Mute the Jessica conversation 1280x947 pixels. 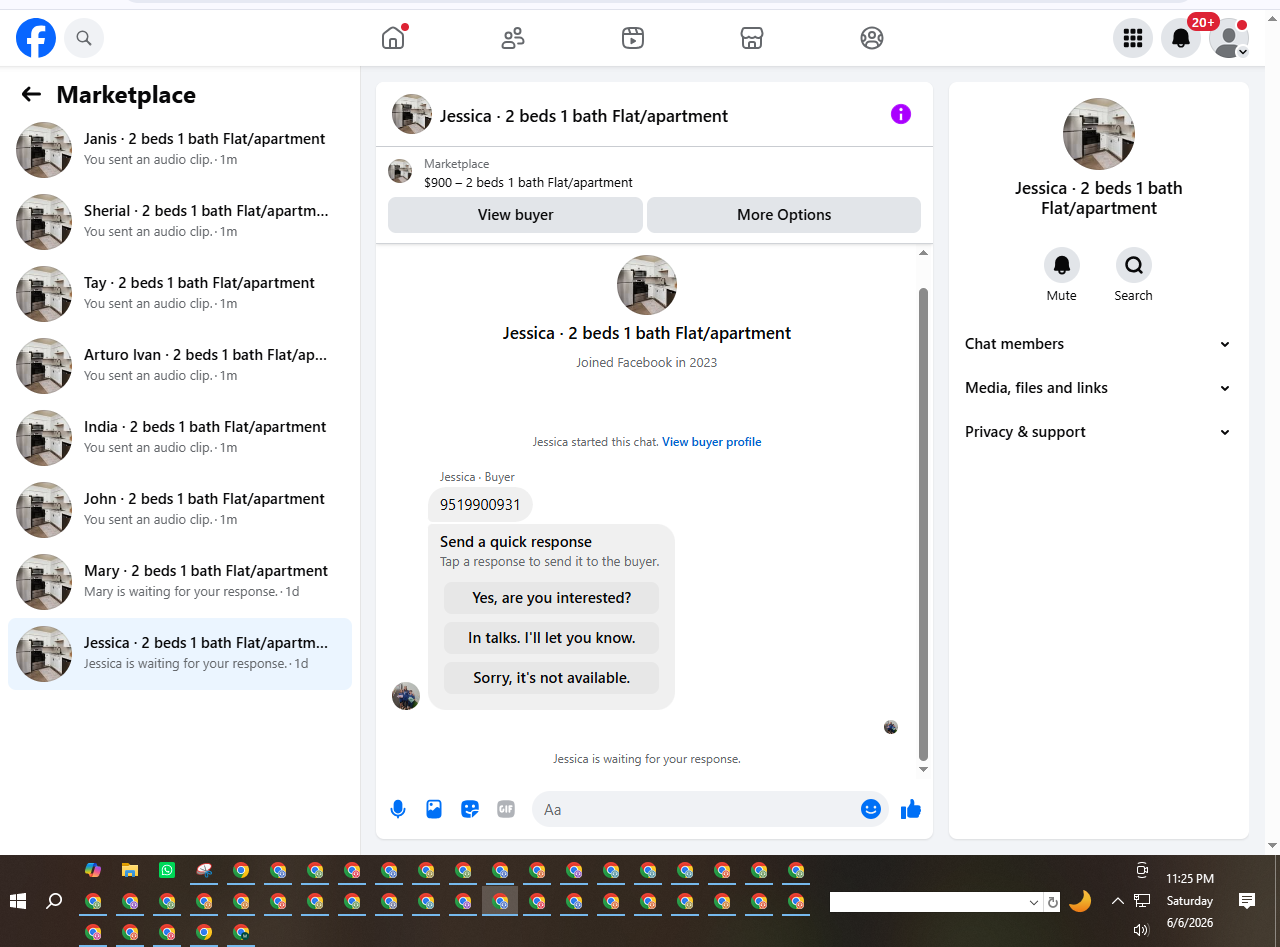[x=1062, y=265]
